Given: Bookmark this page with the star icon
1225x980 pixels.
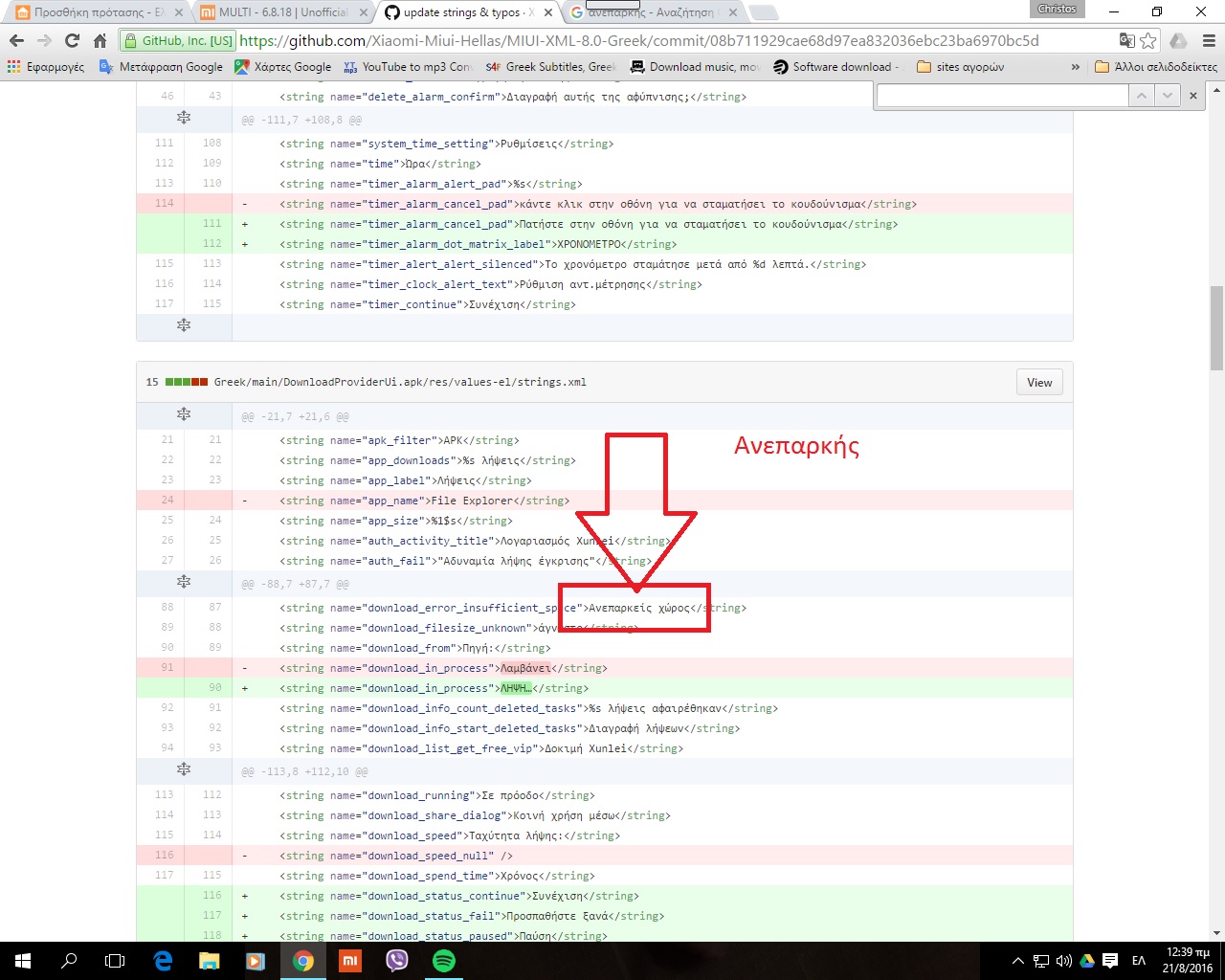Looking at the screenshot, I should (x=1148, y=40).
